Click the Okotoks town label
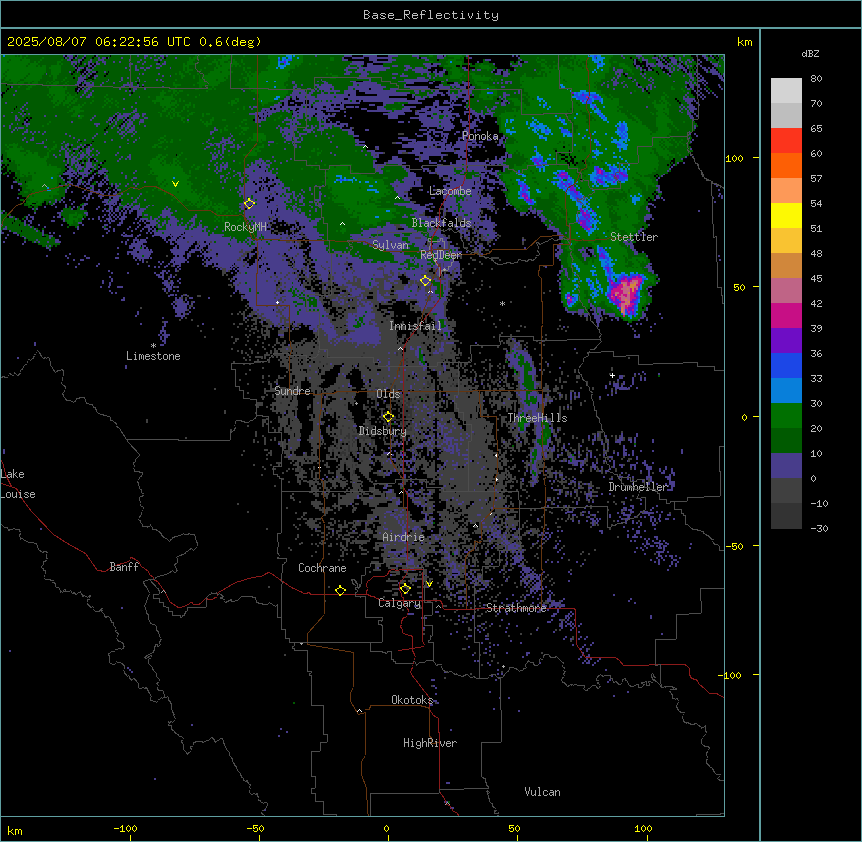This screenshot has width=862, height=842. 412,700
